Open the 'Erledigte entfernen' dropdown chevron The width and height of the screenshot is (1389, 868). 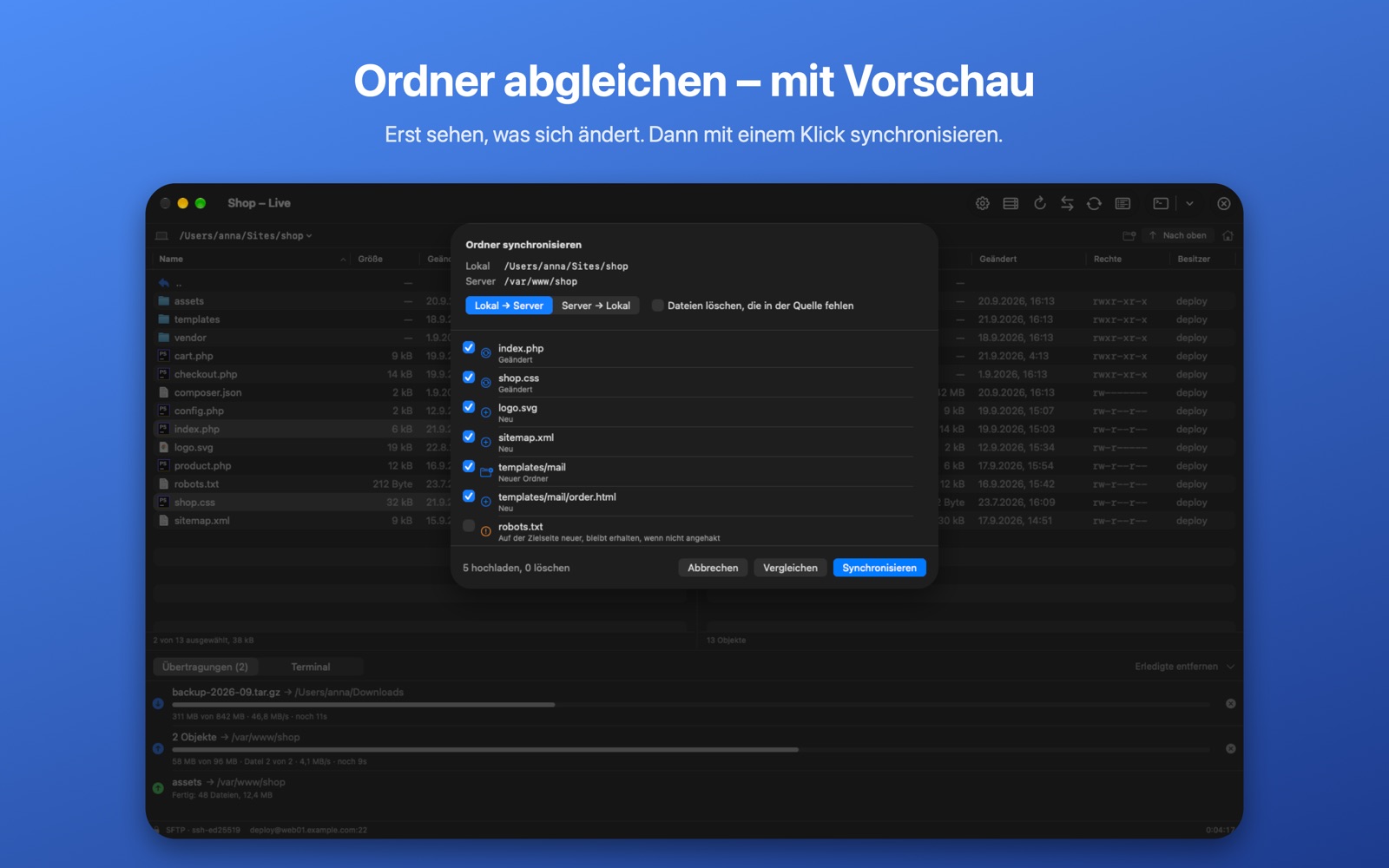point(1230,667)
